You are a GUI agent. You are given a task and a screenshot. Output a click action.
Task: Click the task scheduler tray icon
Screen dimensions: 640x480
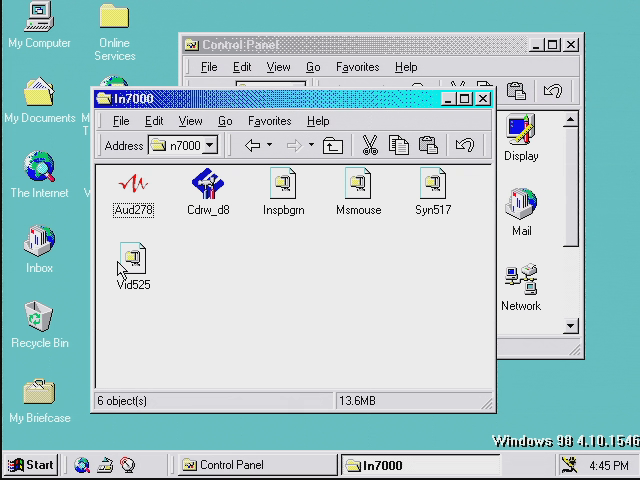568,465
